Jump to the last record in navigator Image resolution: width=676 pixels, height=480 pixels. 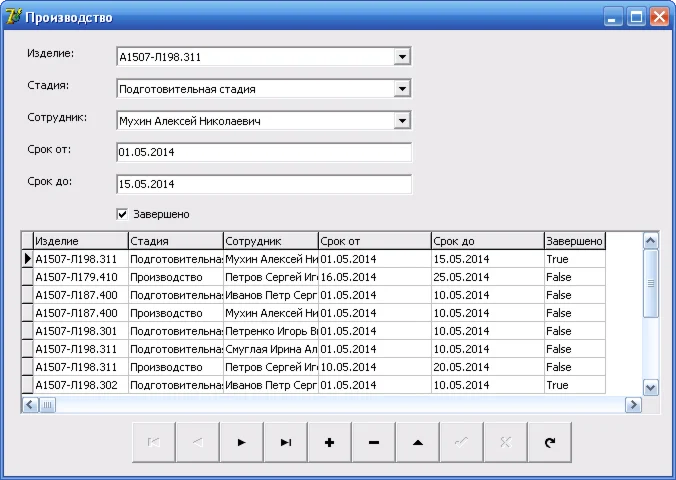pos(285,442)
